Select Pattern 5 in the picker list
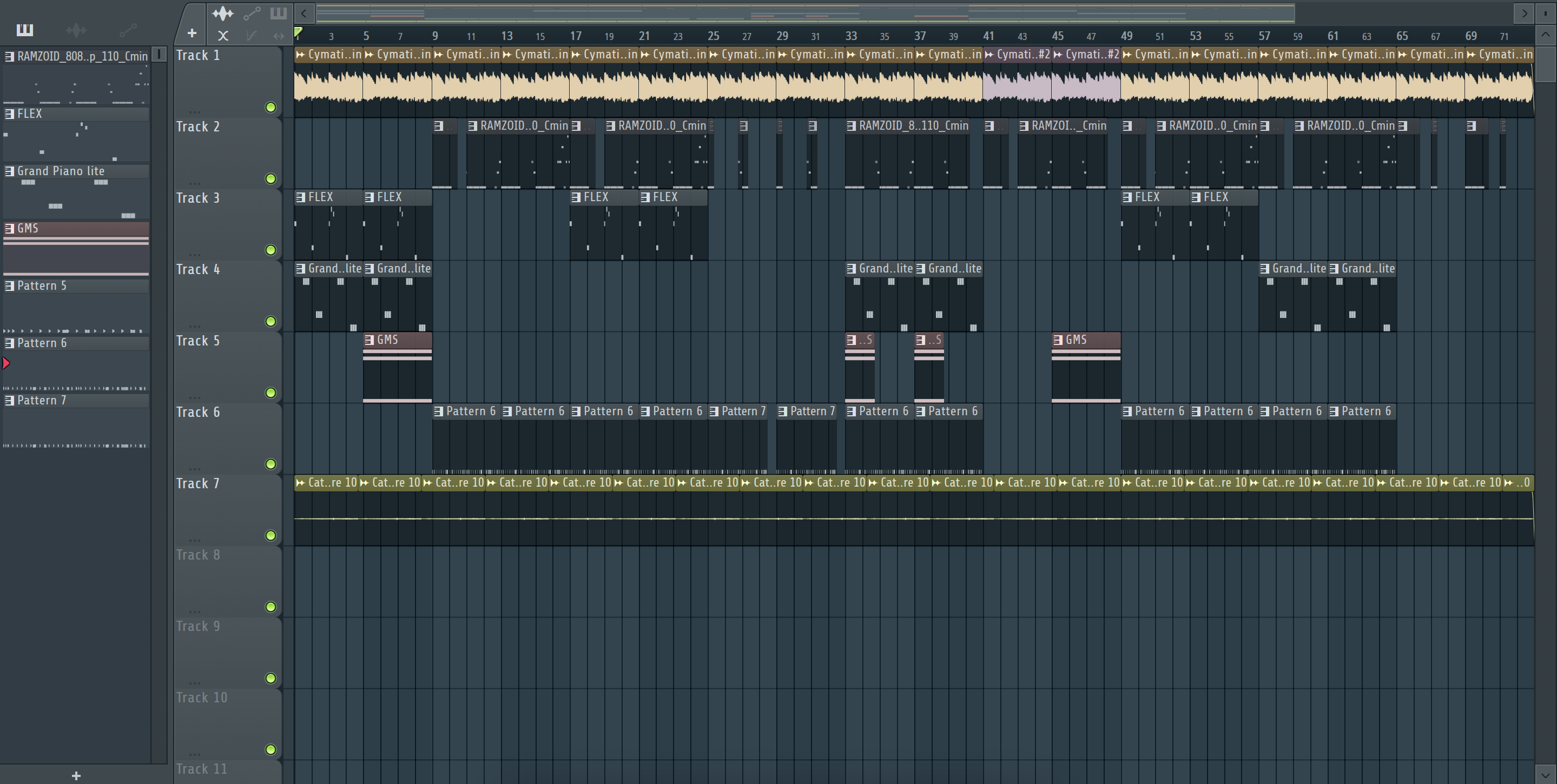Image resolution: width=1557 pixels, height=784 pixels. [x=76, y=285]
